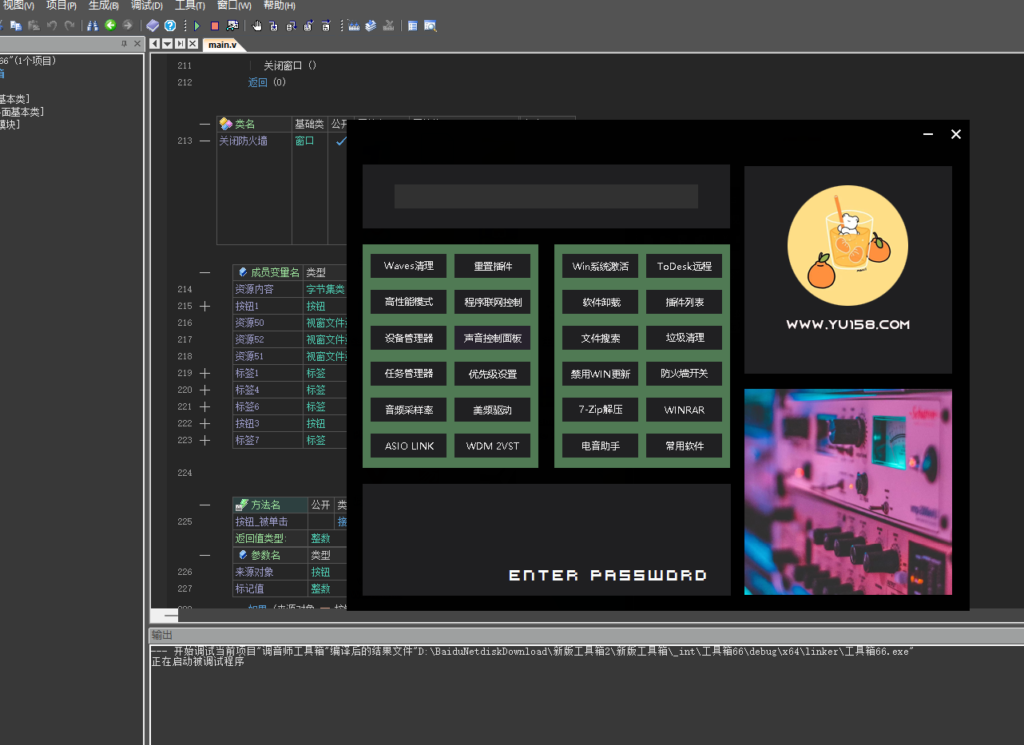Open the blue question mark help icon
The image size is (1024, 745).
pos(170,25)
